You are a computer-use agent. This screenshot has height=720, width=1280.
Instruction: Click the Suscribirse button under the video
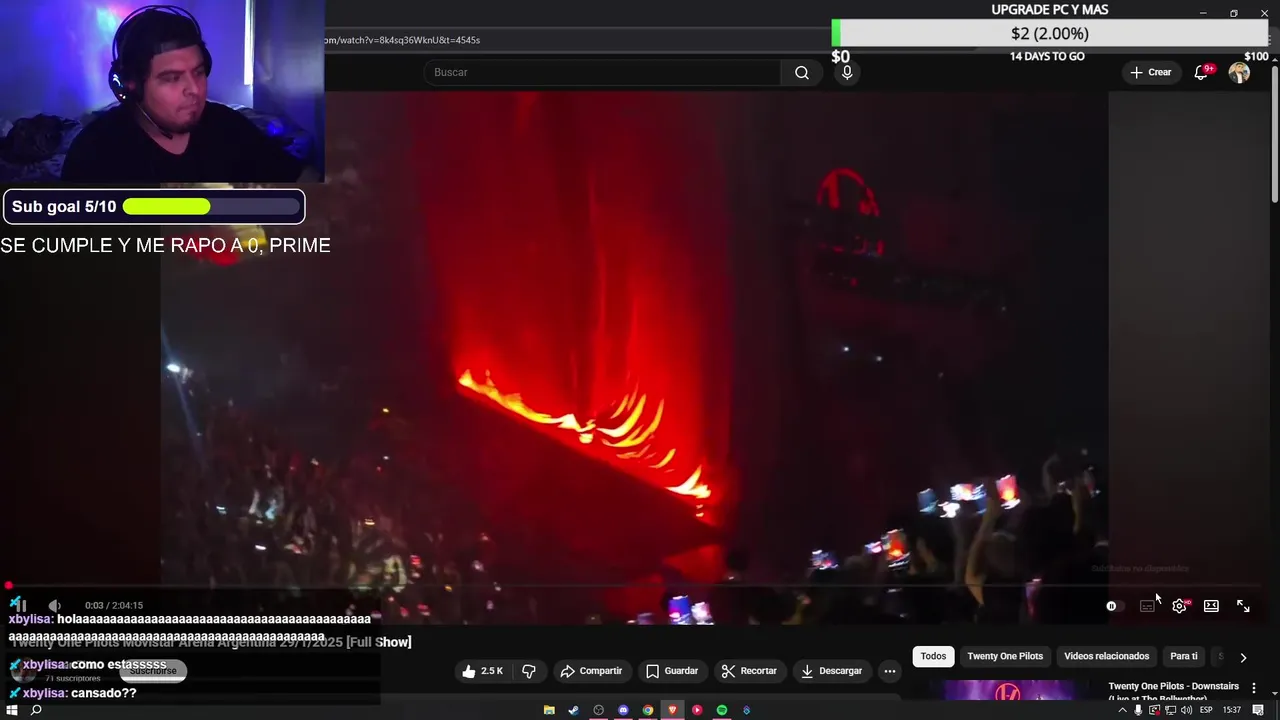[x=153, y=671]
